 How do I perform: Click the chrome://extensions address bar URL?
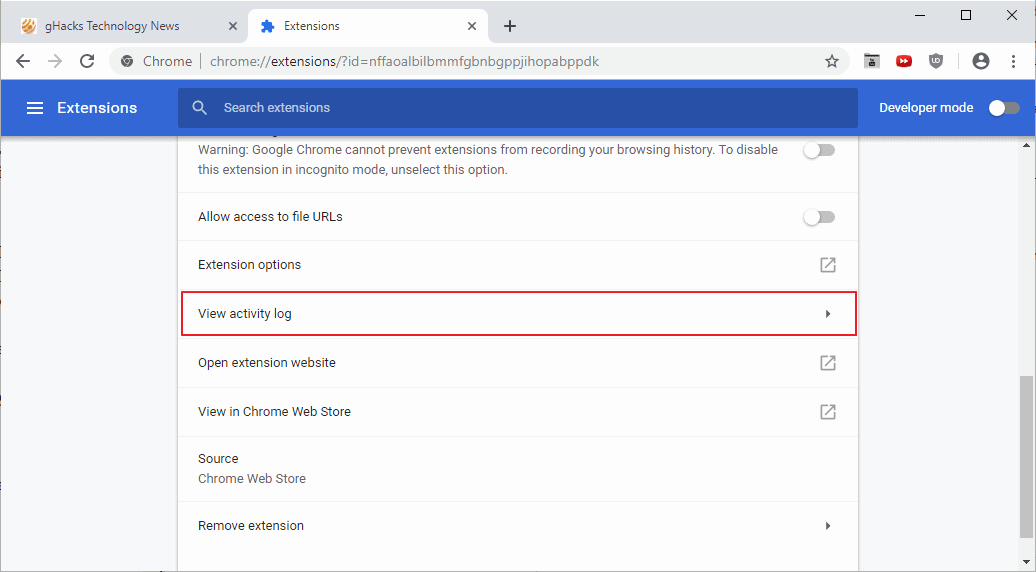[x=404, y=61]
